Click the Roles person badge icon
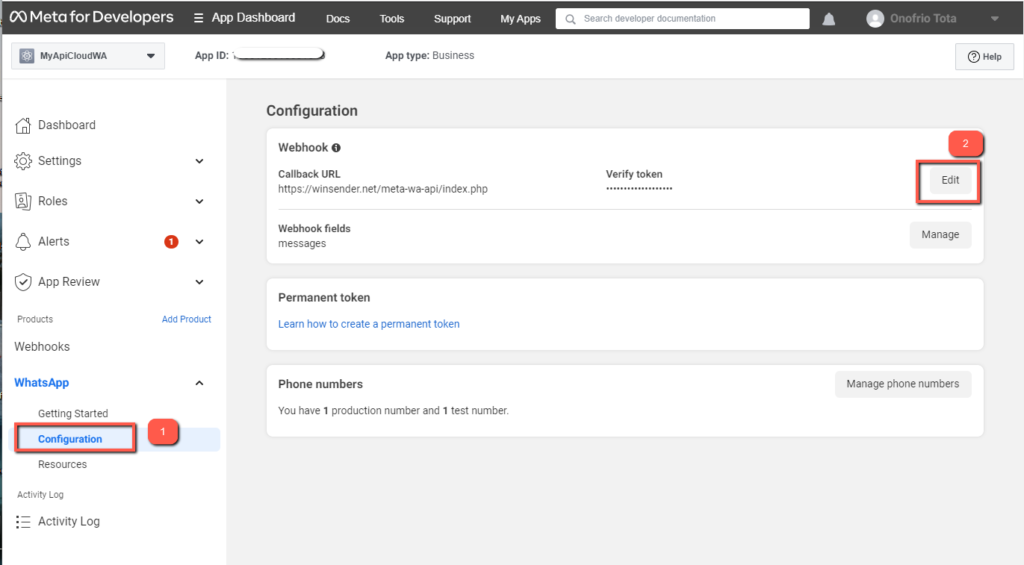 23,201
